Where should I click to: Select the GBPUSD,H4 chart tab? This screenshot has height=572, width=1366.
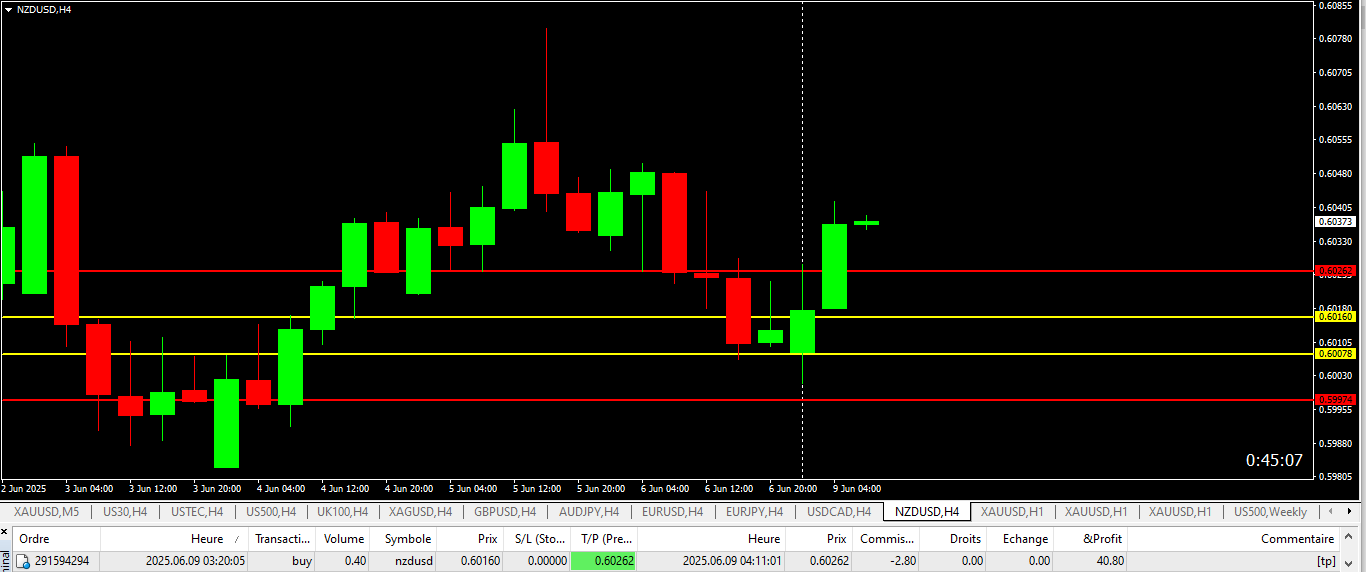coord(505,512)
